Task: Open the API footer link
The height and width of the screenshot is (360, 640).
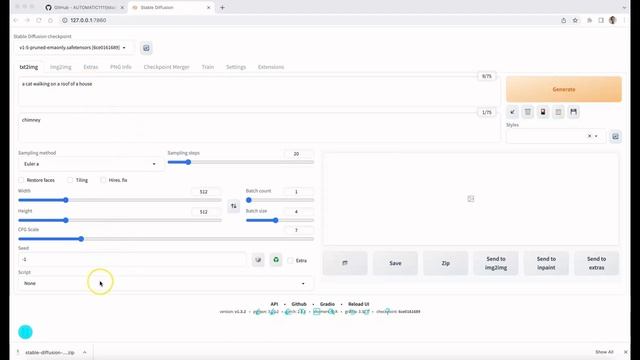Action: coord(274,304)
